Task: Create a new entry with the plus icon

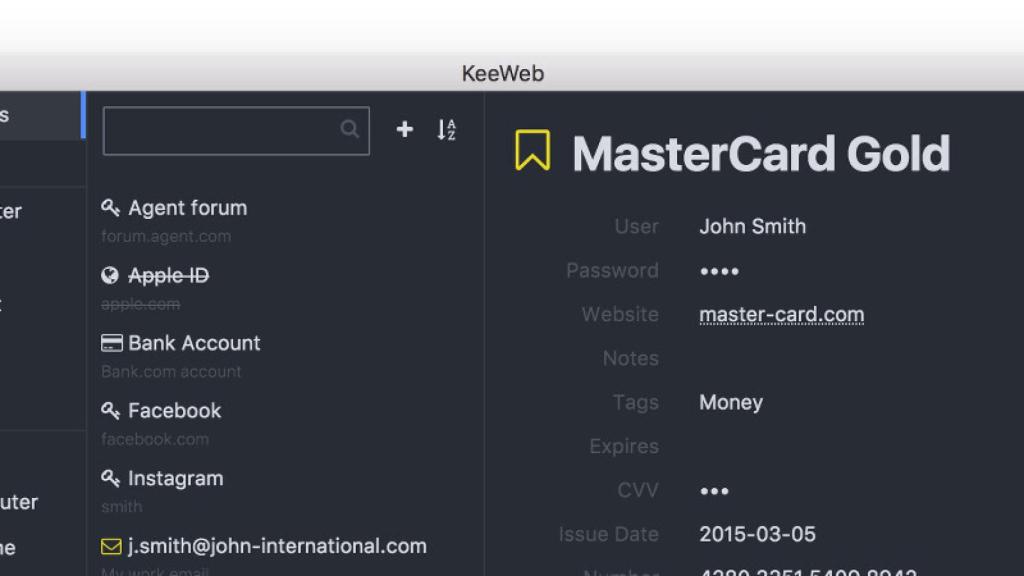Action: [x=404, y=129]
